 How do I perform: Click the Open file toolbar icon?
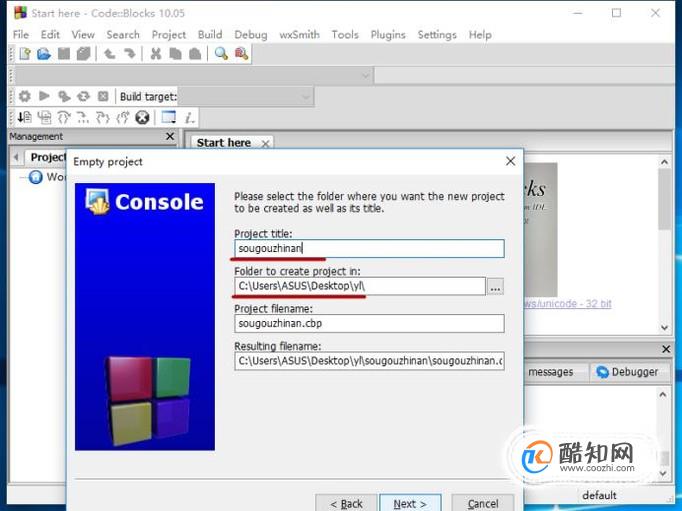43,54
